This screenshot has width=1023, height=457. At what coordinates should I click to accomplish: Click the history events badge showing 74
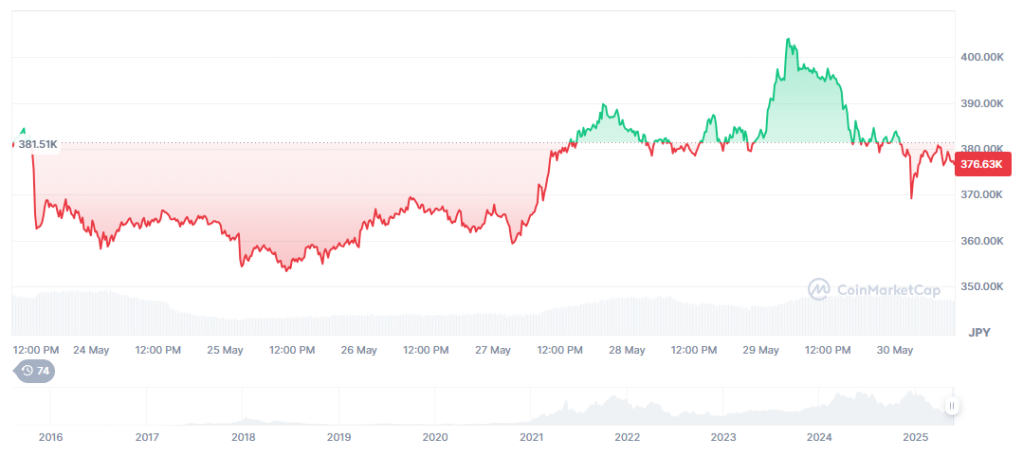coord(34,371)
